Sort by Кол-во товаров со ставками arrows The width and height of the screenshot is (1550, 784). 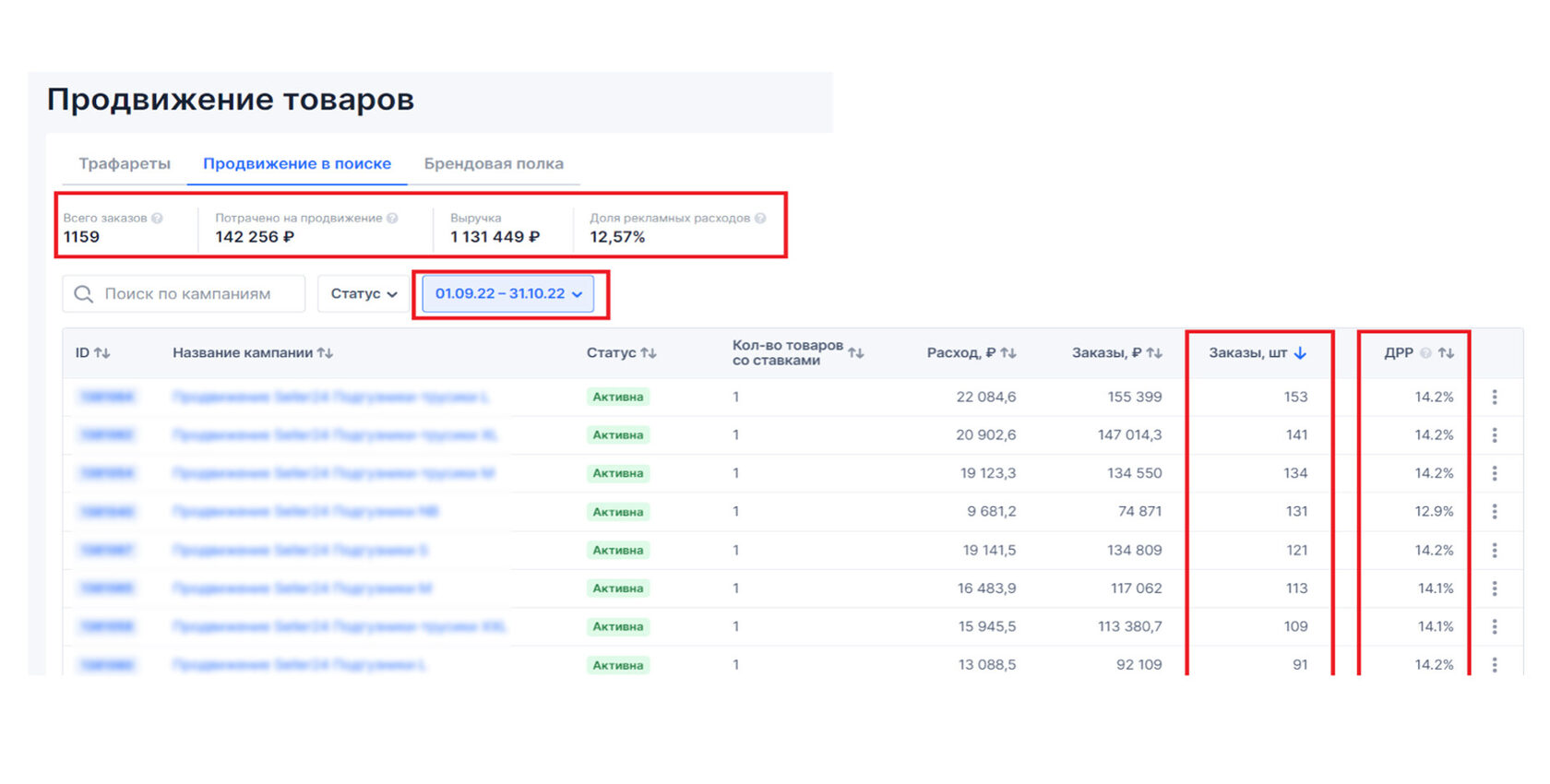point(856,353)
